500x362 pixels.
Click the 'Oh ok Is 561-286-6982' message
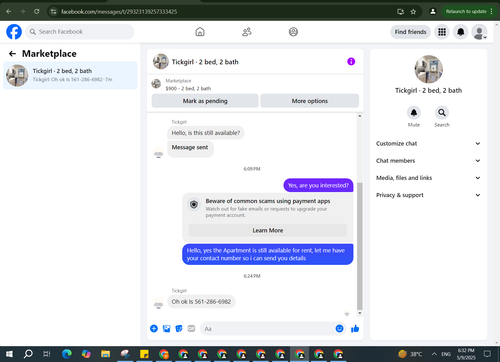201,302
